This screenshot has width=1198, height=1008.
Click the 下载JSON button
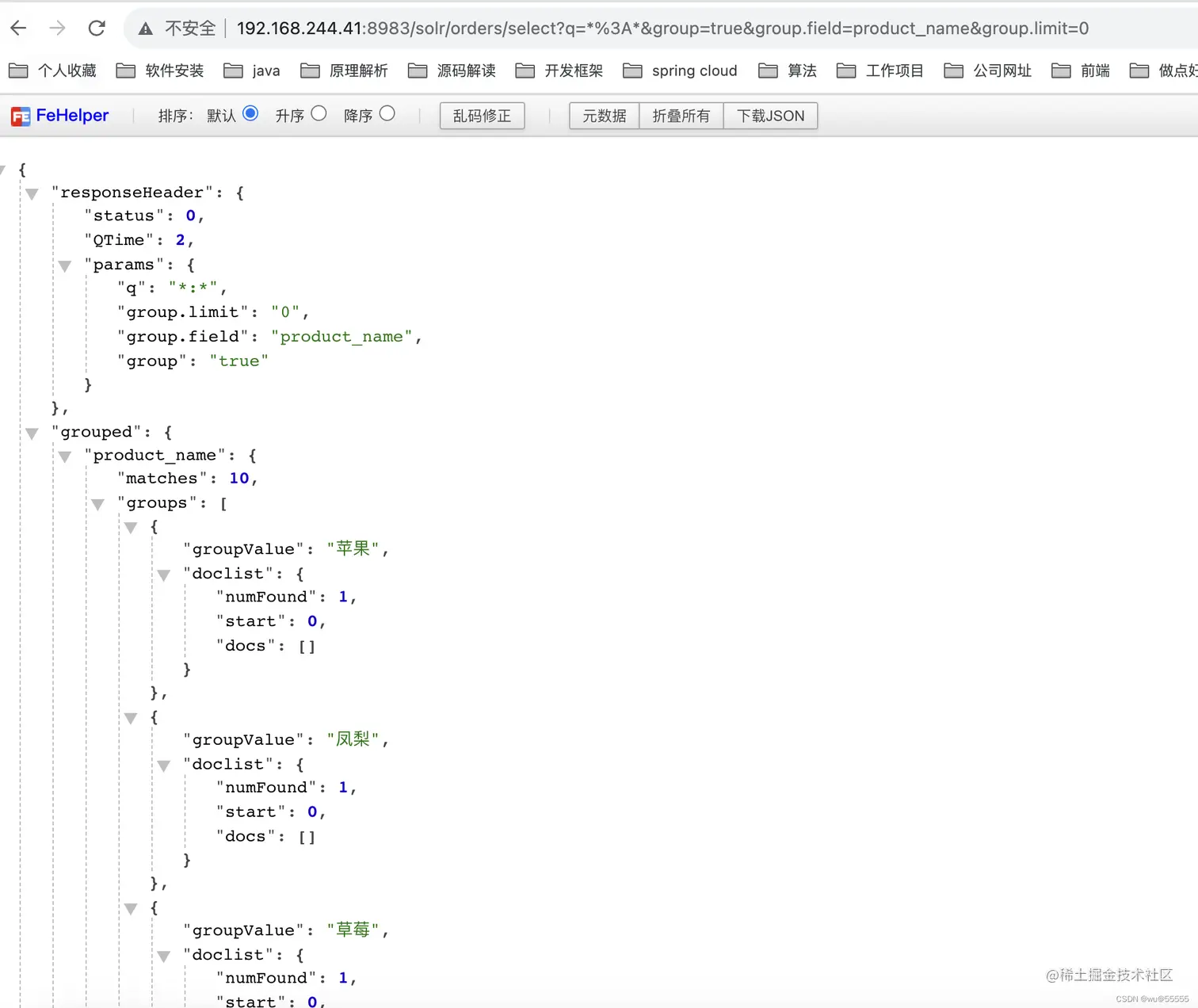[771, 116]
